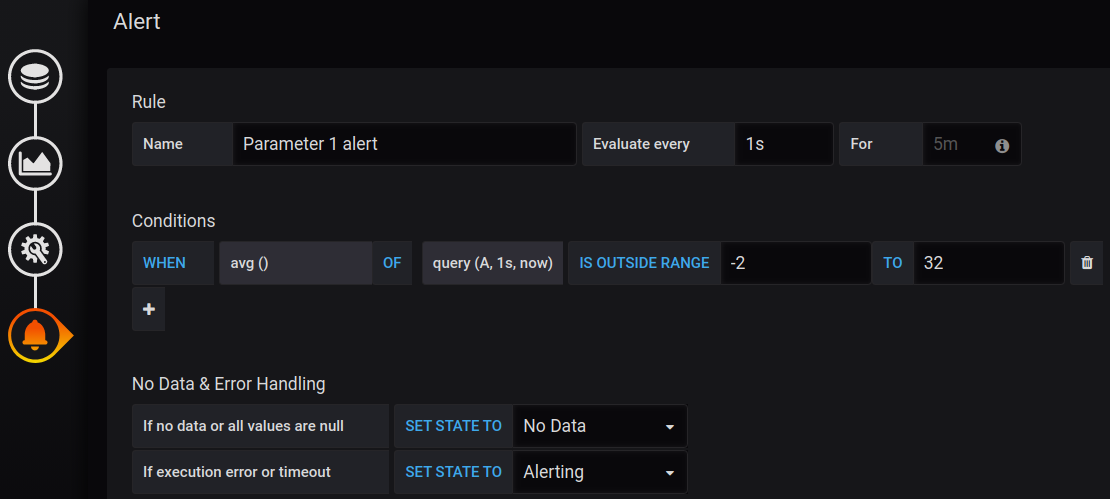Add a new condition with plus button
Screen dimensions: 1110x499
point(149,309)
